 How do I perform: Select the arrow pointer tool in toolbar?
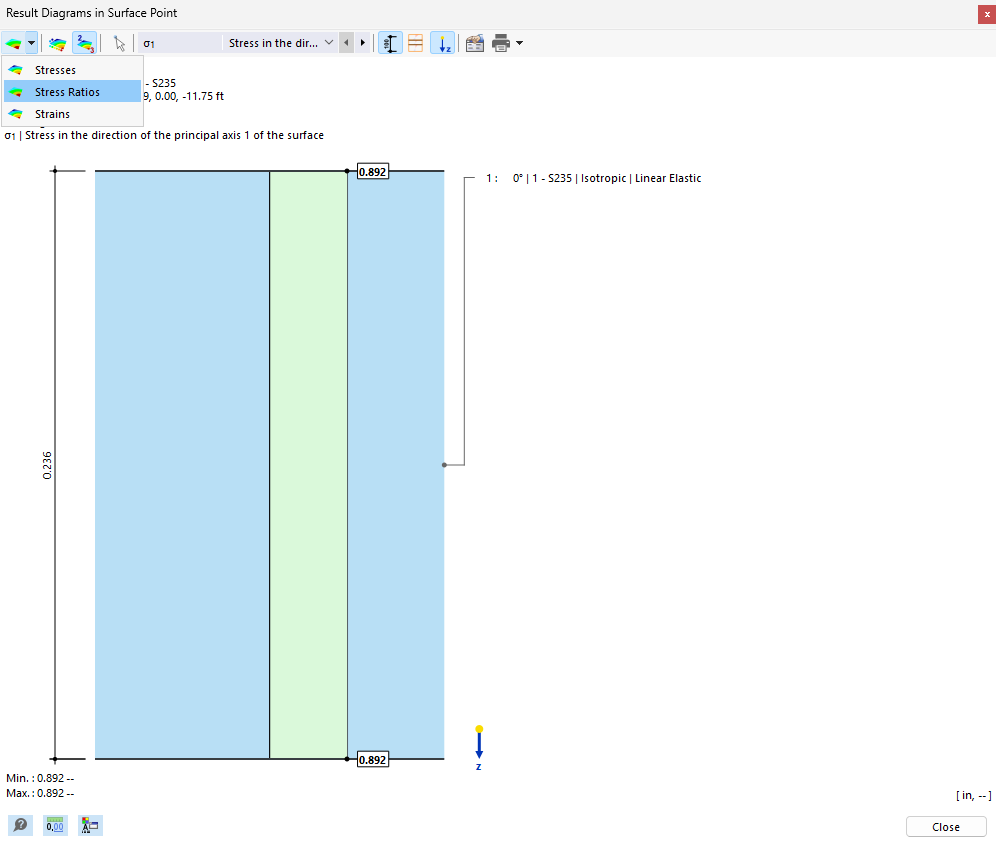pyautogui.click(x=117, y=43)
